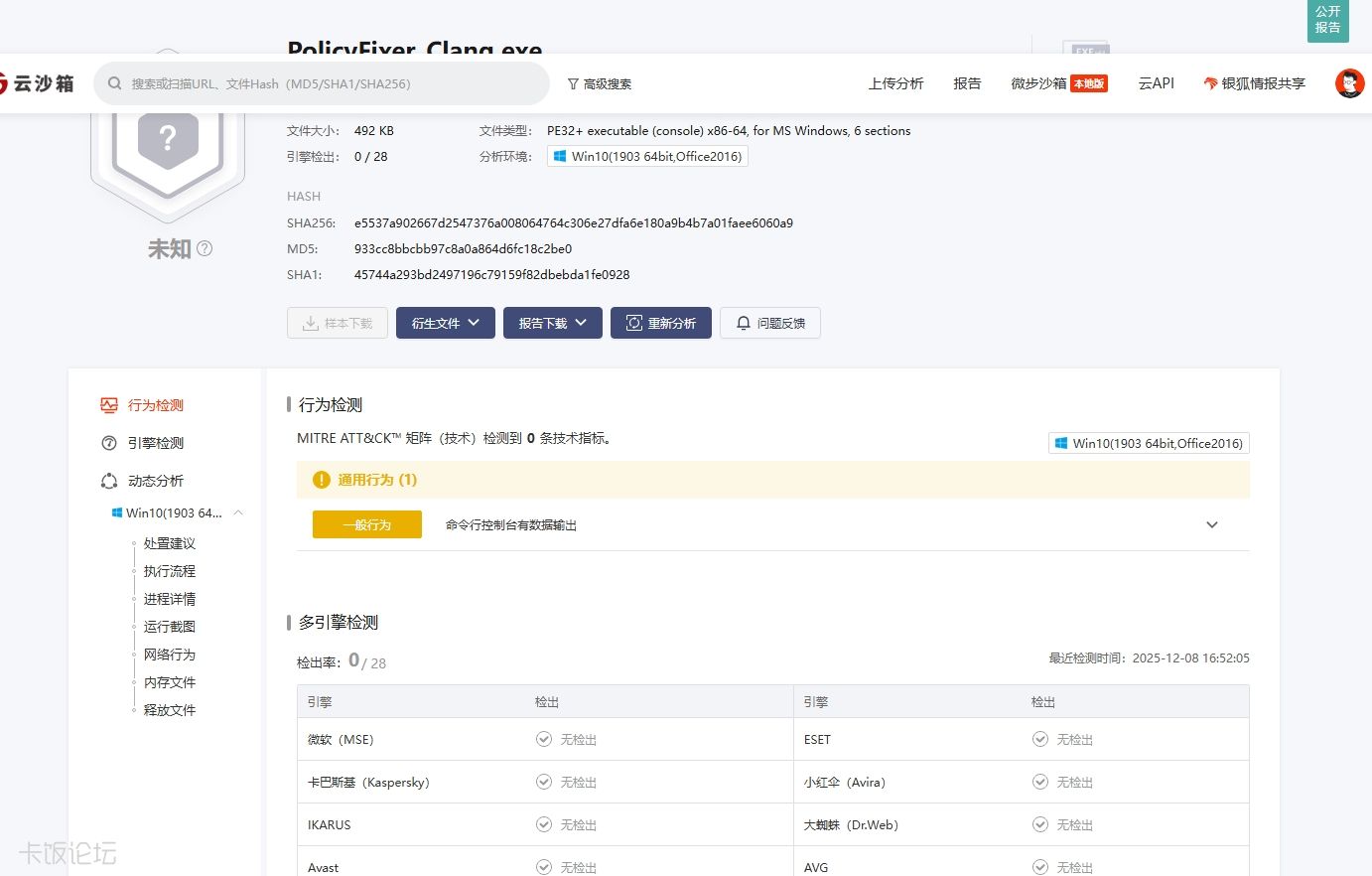Click the 公开报告 button at top right
This screenshot has width=1372, height=876.
pyautogui.click(x=1327, y=20)
